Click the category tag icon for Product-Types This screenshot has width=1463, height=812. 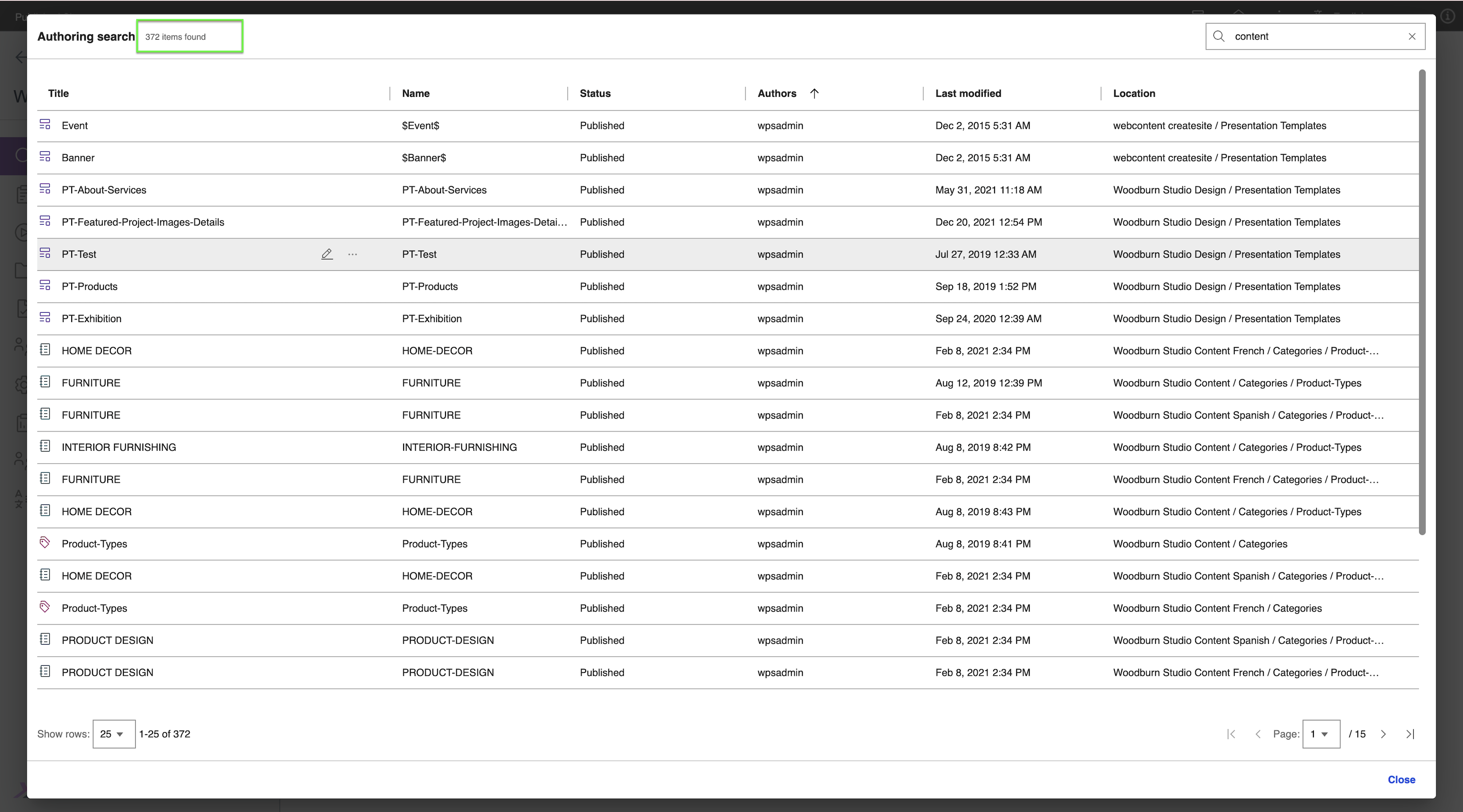pyautogui.click(x=45, y=543)
